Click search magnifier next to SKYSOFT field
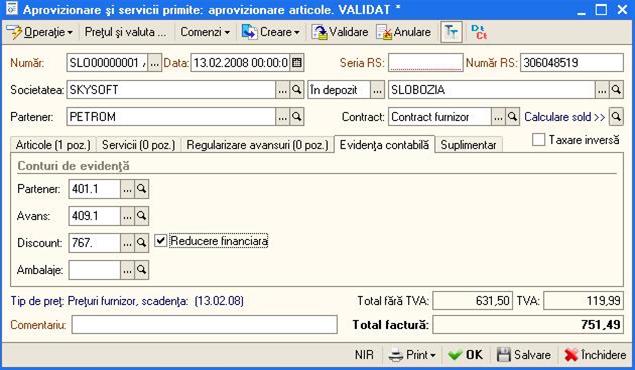The image size is (635, 370). coord(296,90)
